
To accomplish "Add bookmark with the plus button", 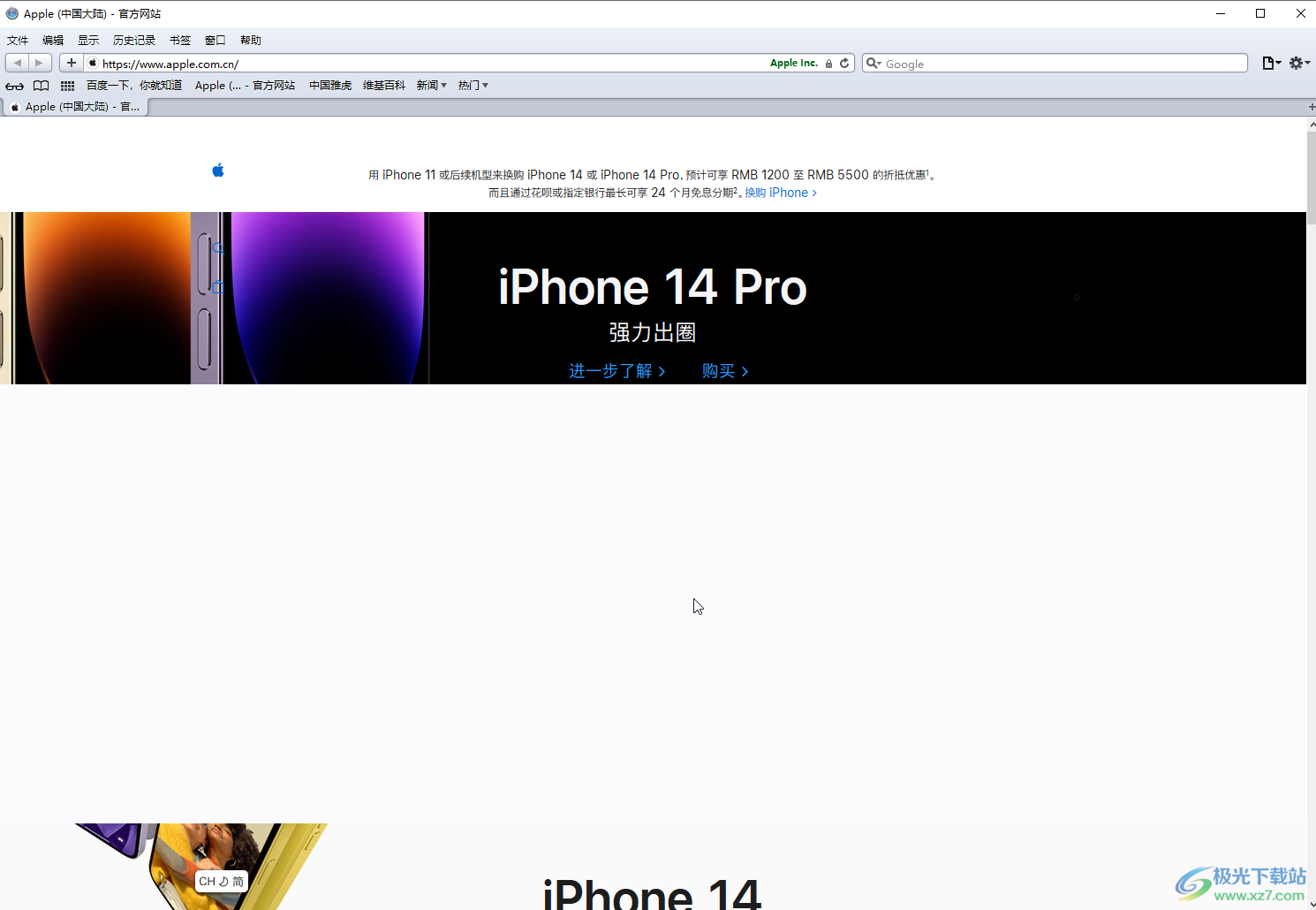I will tap(72, 63).
